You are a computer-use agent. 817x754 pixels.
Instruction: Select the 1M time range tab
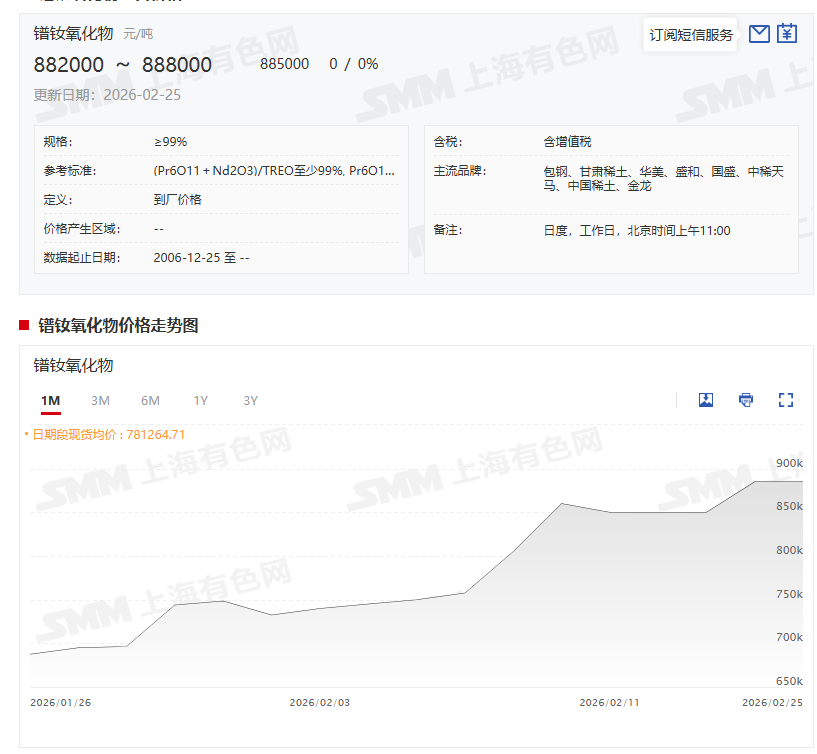point(51,401)
